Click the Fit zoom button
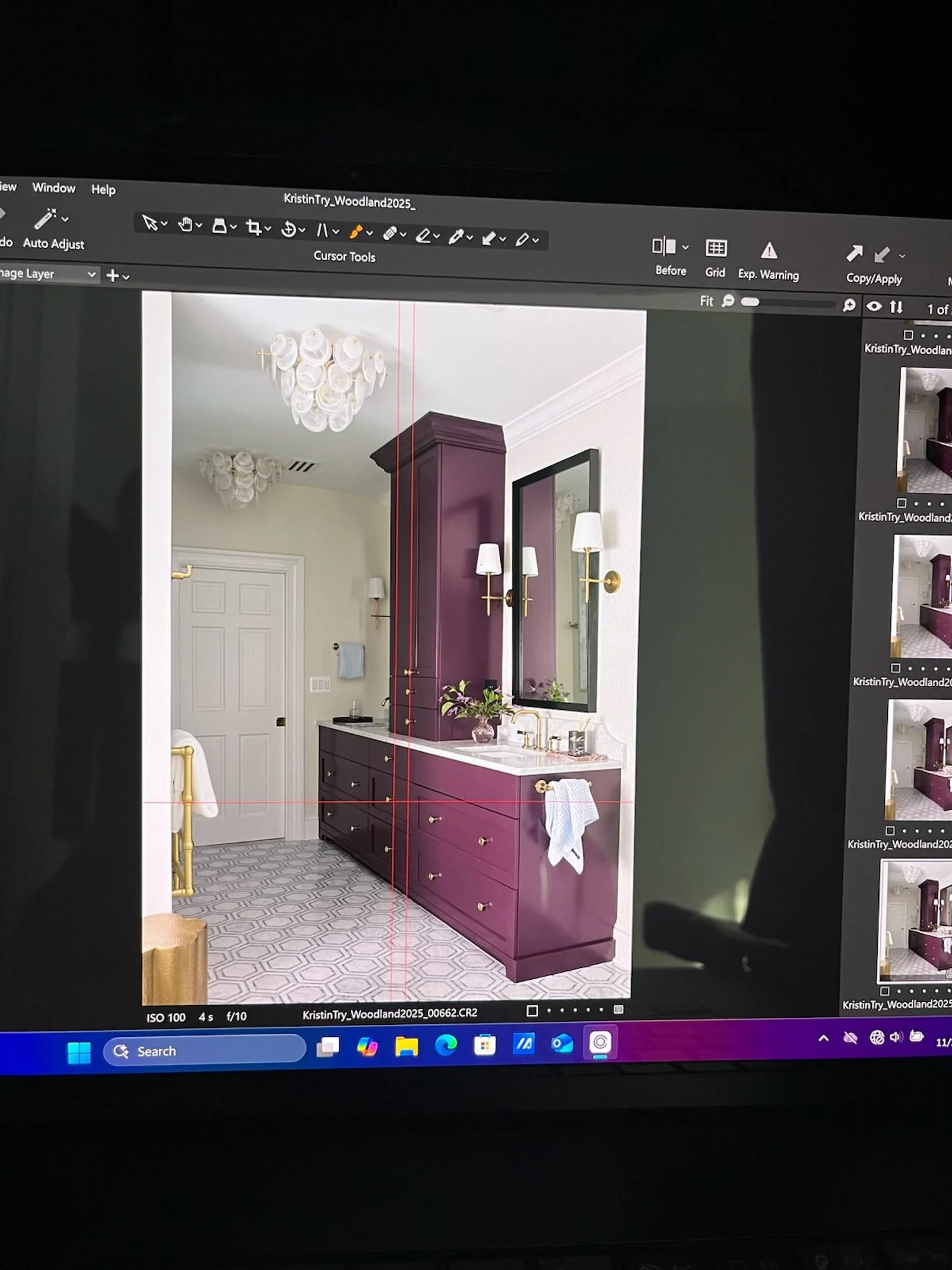 706,301
